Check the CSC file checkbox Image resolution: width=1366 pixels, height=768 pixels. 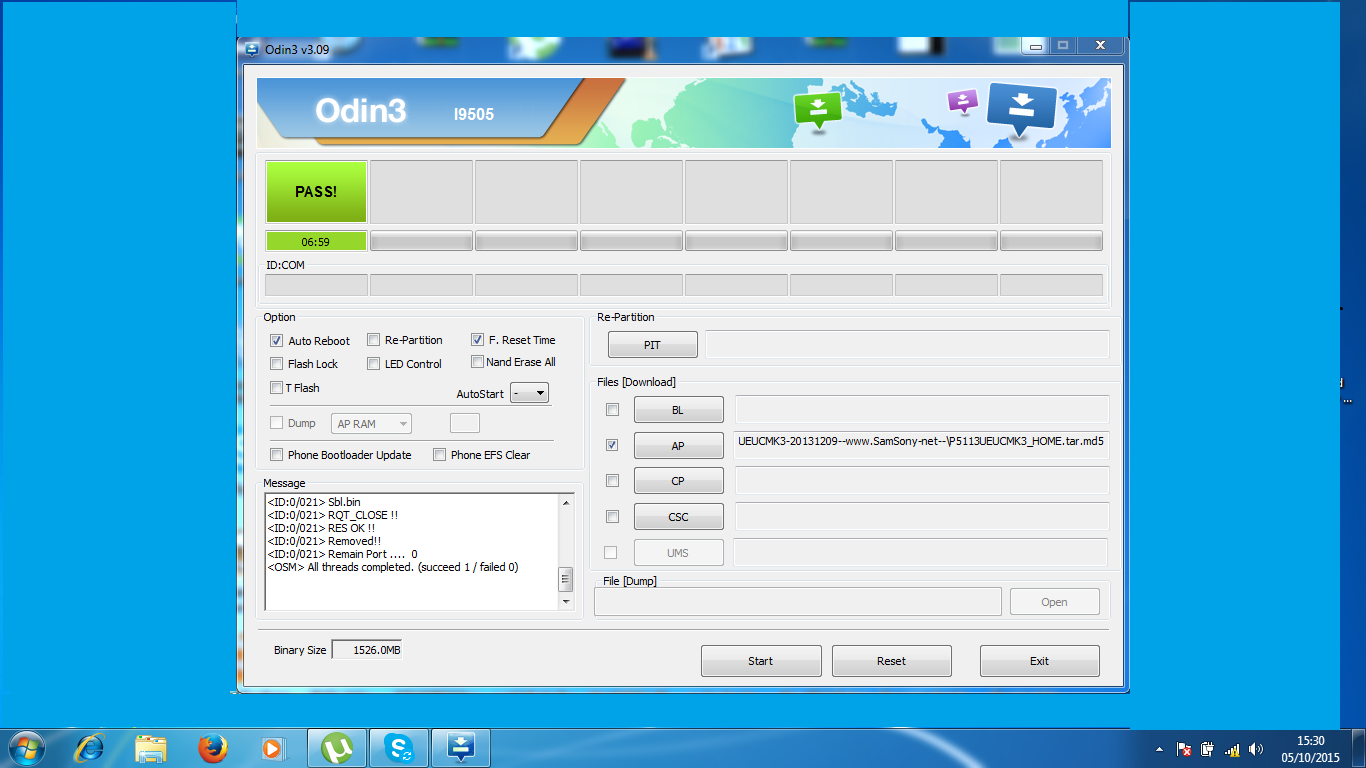click(x=612, y=517)
